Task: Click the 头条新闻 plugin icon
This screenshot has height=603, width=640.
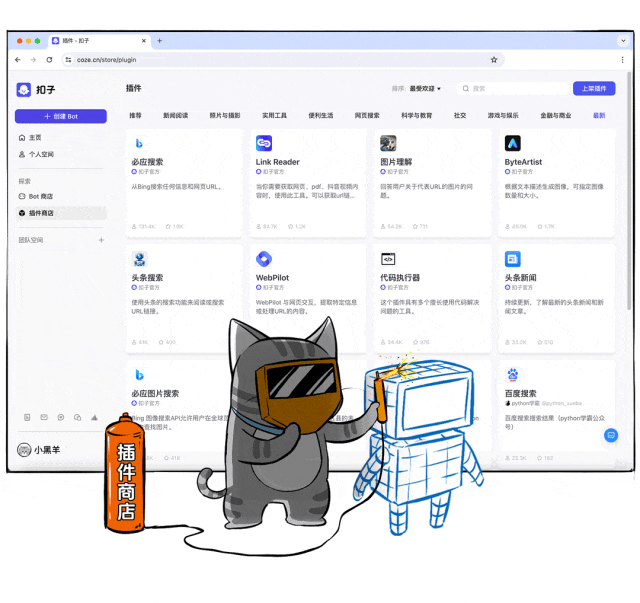Action: coord(513,259)
